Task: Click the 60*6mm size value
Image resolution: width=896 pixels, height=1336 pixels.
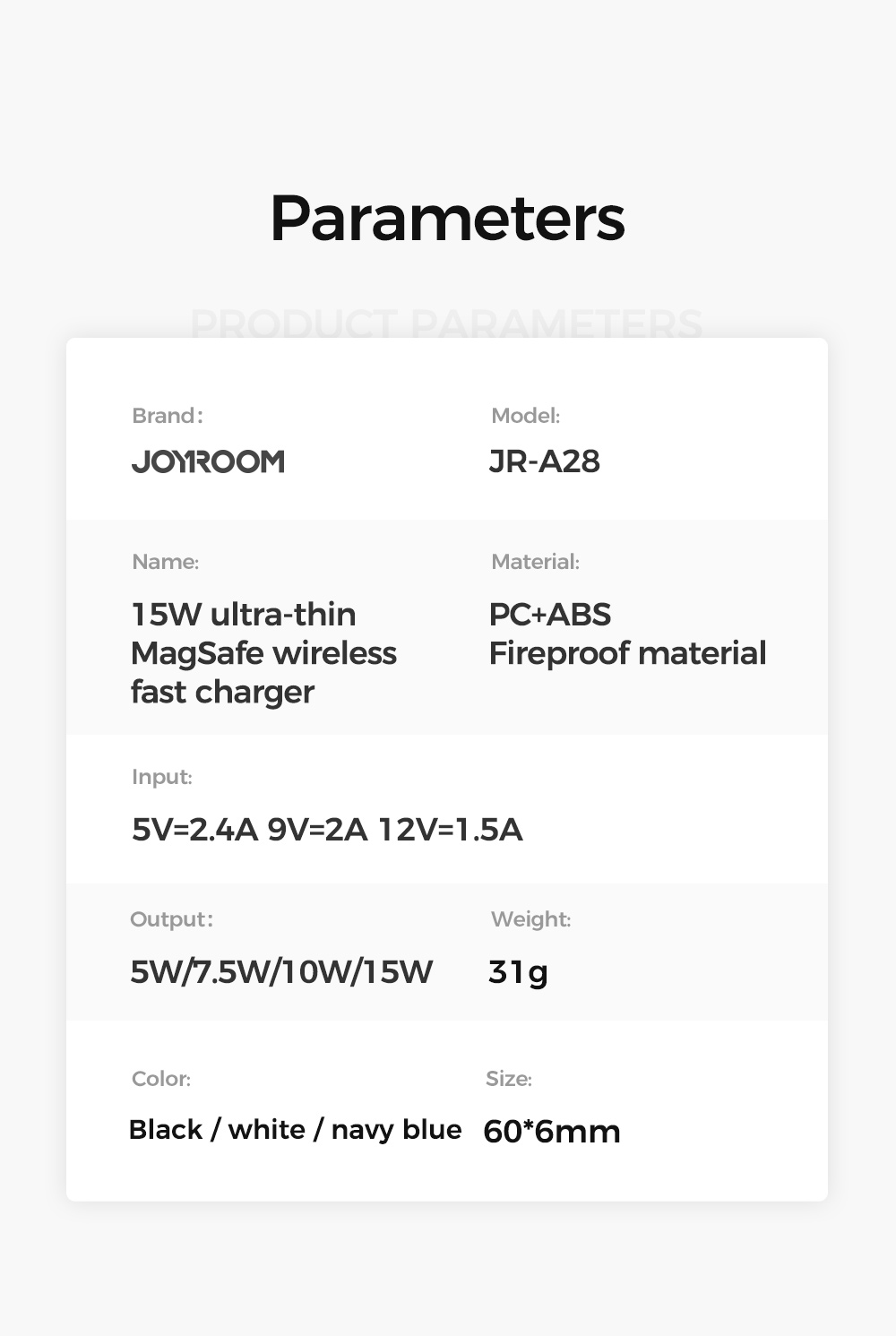Action: [551, 1132]
